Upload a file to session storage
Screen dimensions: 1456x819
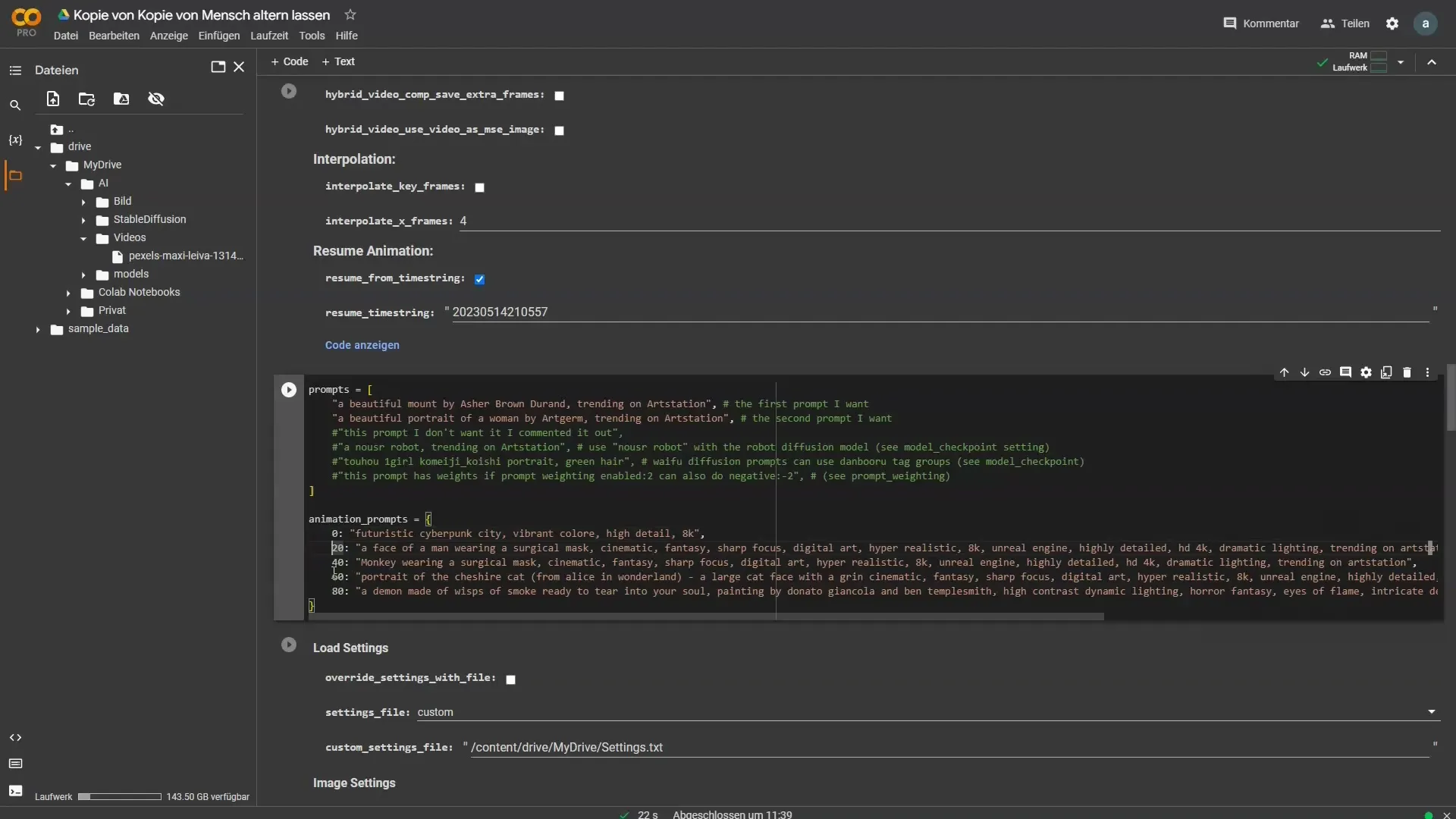(52, 99)
